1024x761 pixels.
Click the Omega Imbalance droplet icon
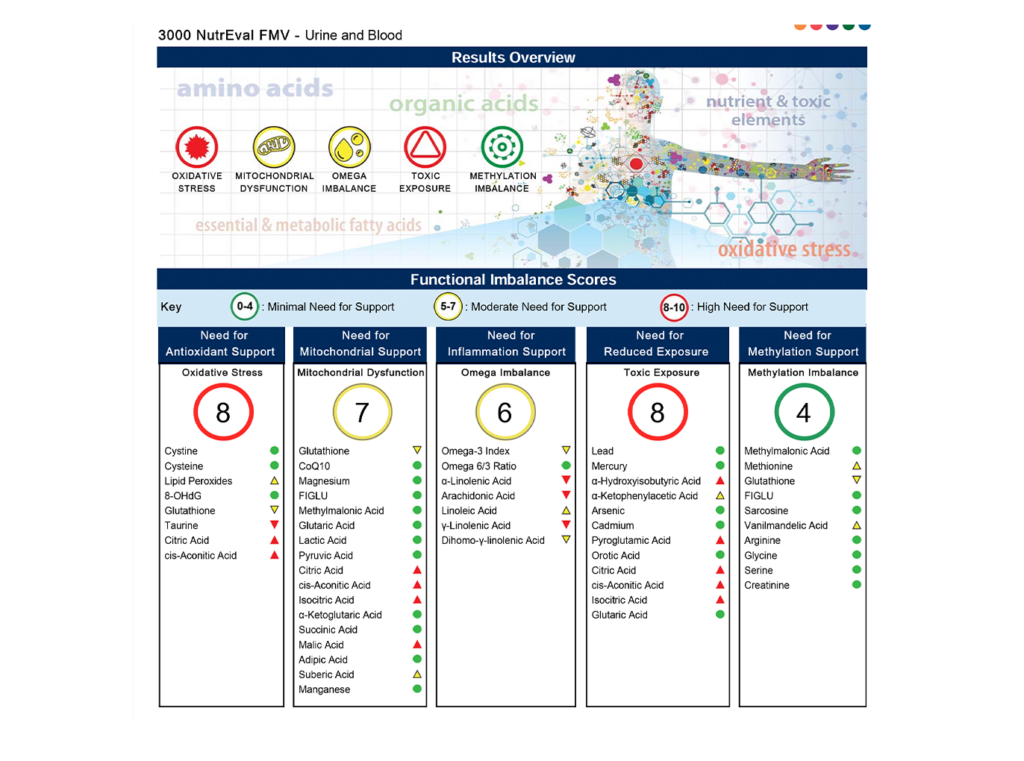point(349,147)
